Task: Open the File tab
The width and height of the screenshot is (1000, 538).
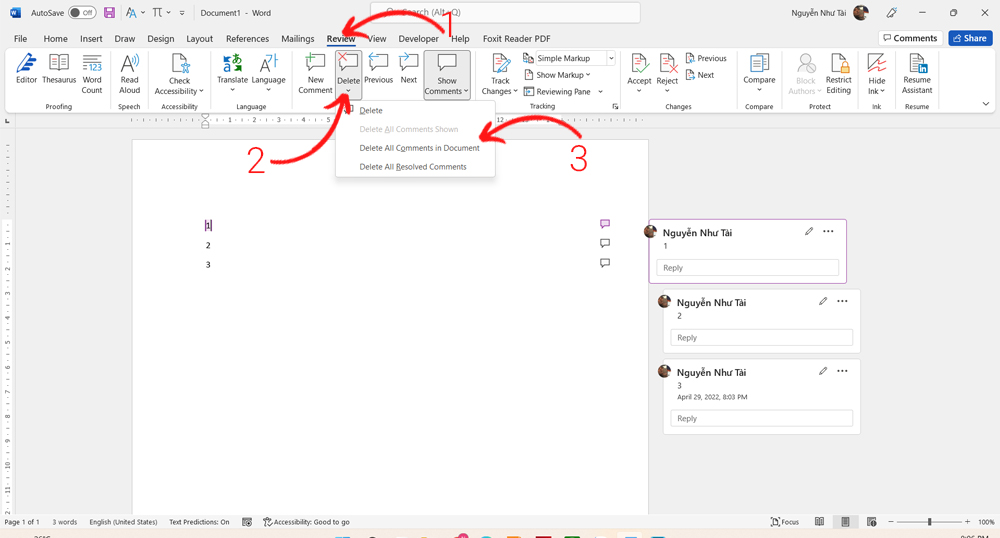Action: [20, 39]
